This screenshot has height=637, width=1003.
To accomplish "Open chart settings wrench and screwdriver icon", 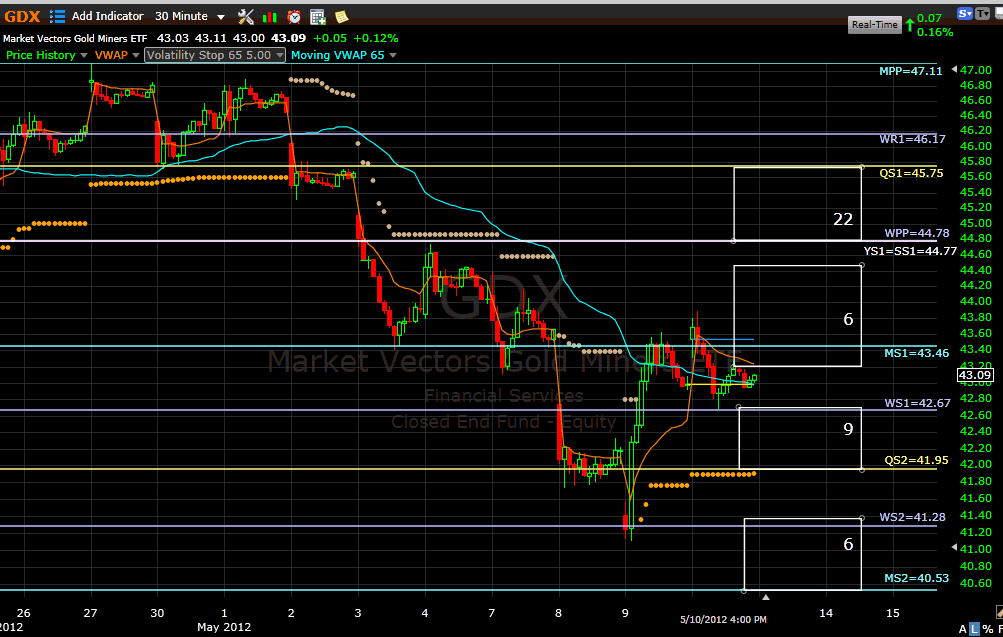I will (246, 17).
